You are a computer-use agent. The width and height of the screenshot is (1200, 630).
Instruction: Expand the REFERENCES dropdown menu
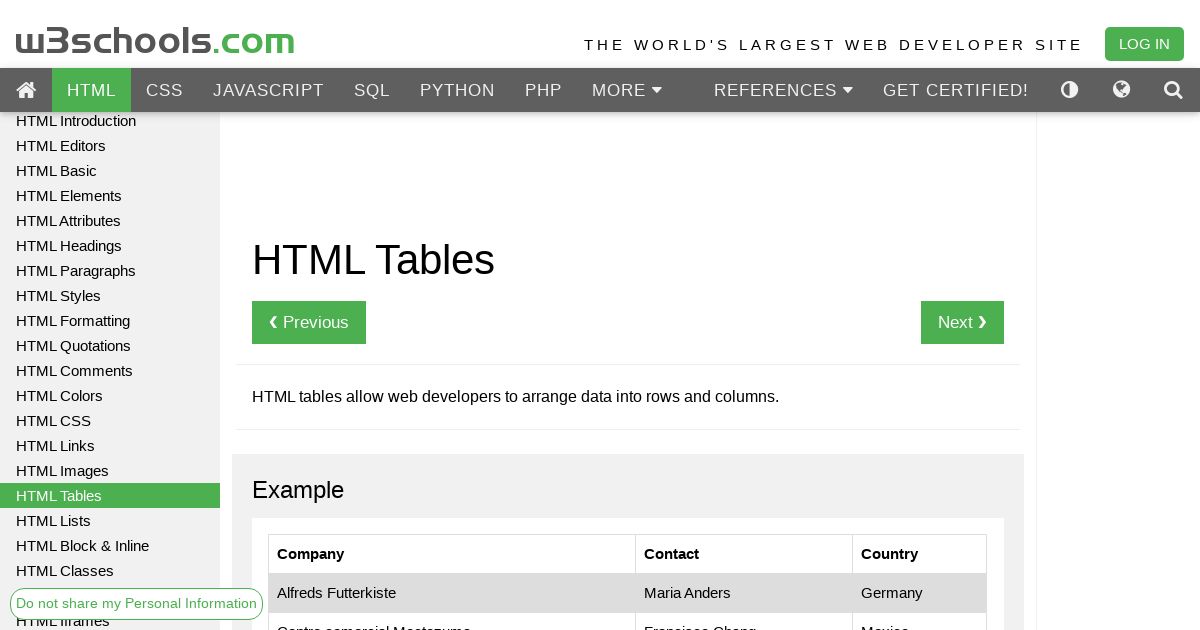[783, 90]
